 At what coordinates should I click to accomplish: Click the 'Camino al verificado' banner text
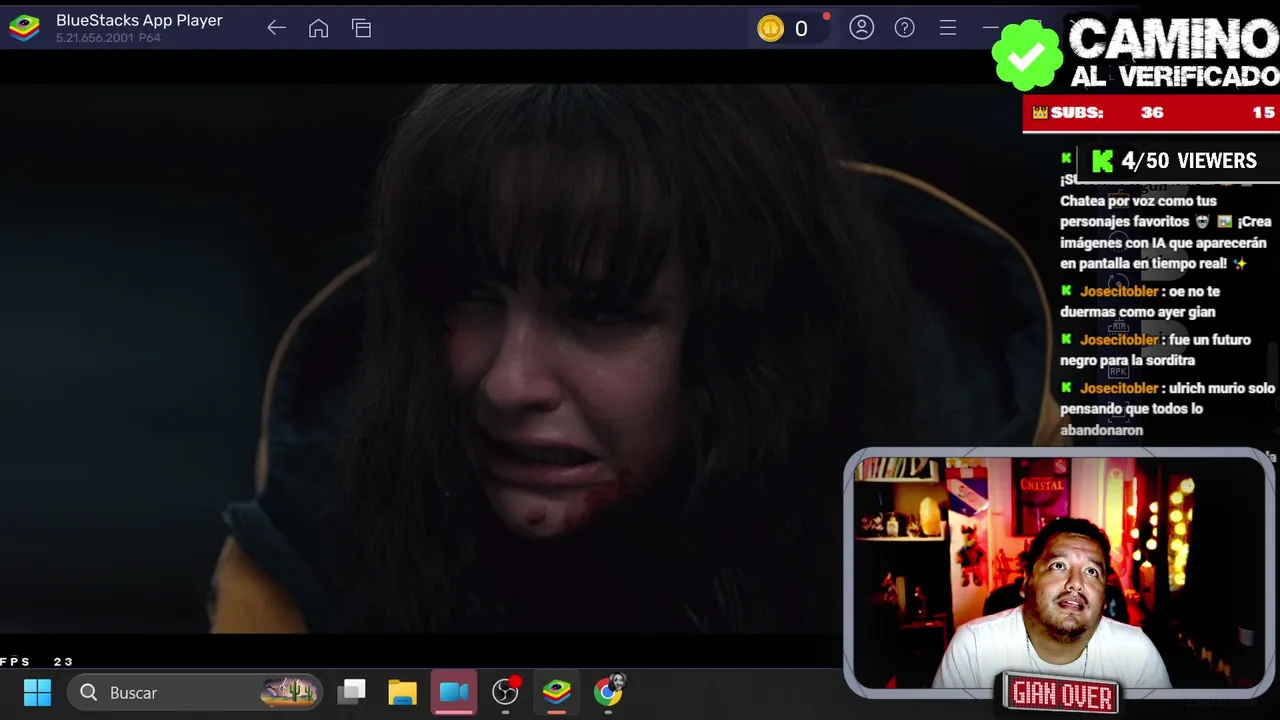pos(1174,53)
